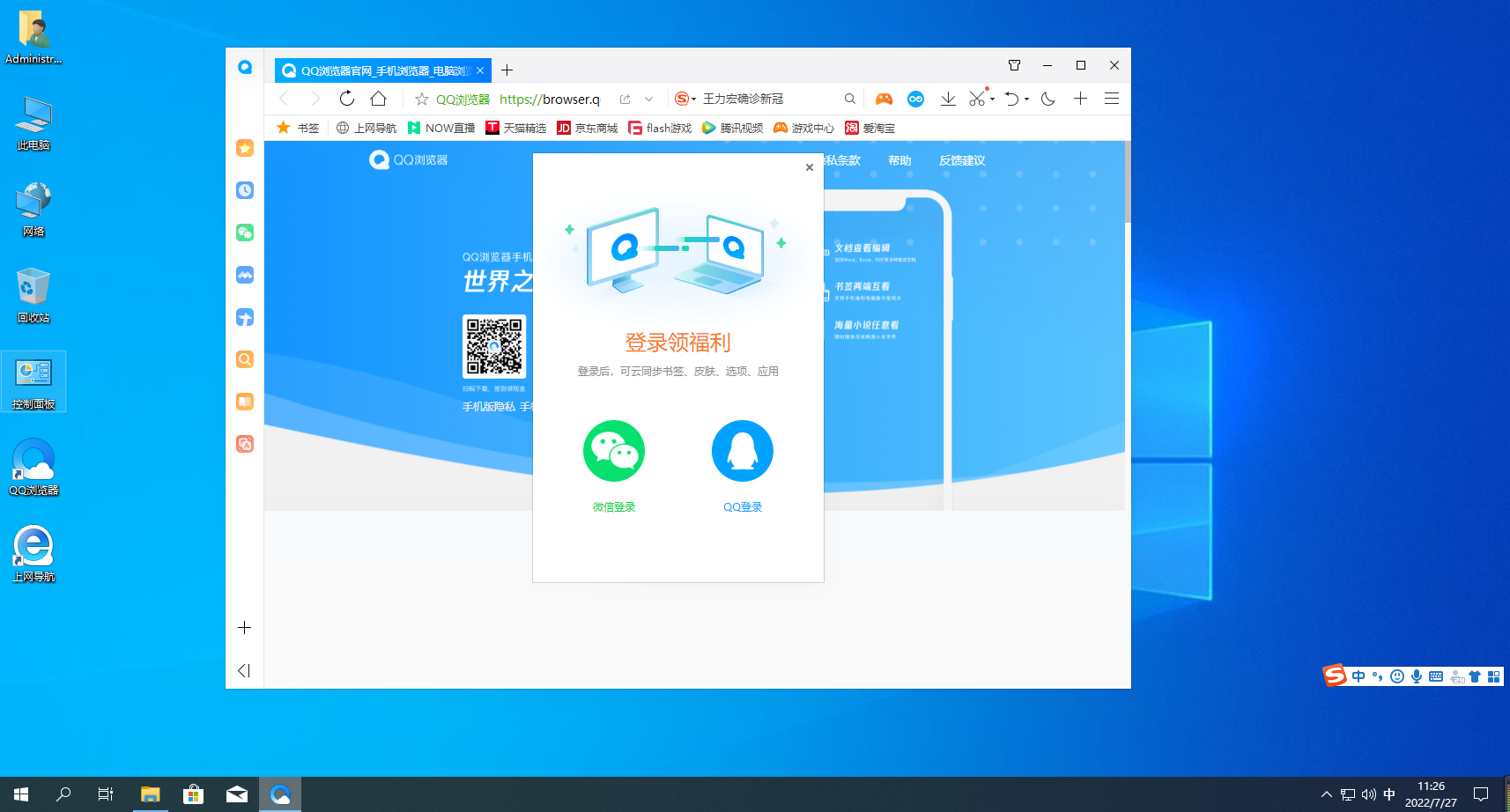Click the QQ登录 text link
The height and width of the screenshot is (812, 1510).
(x=743, y=507)
